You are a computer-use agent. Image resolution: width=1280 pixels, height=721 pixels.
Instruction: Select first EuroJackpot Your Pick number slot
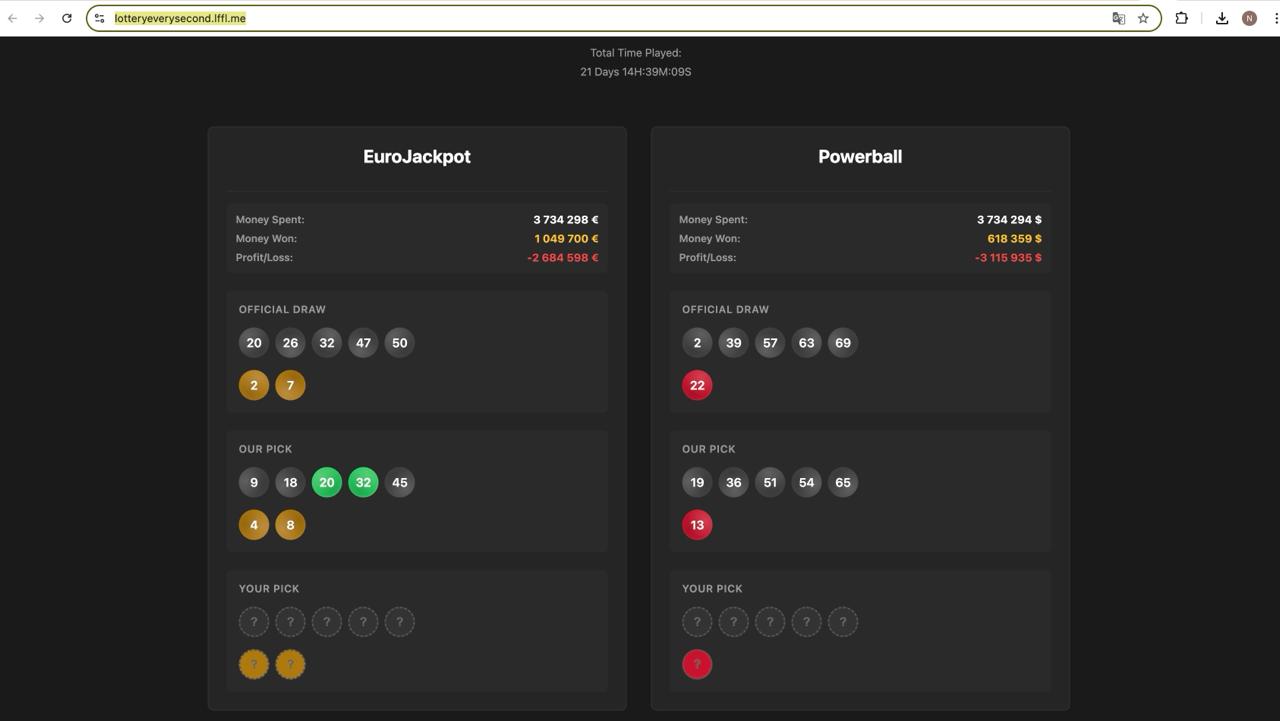(254, 622)
